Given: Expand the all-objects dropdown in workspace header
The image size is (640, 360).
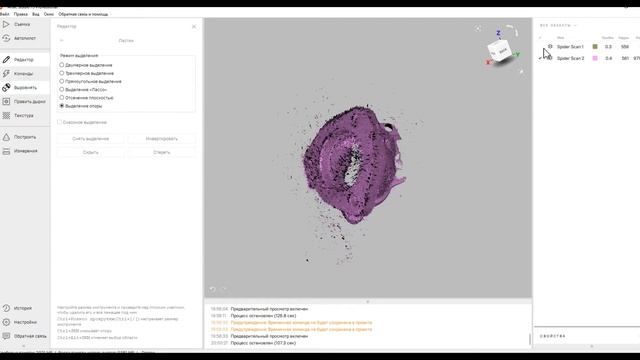Looking at the screenshot, I should point(575,25).
